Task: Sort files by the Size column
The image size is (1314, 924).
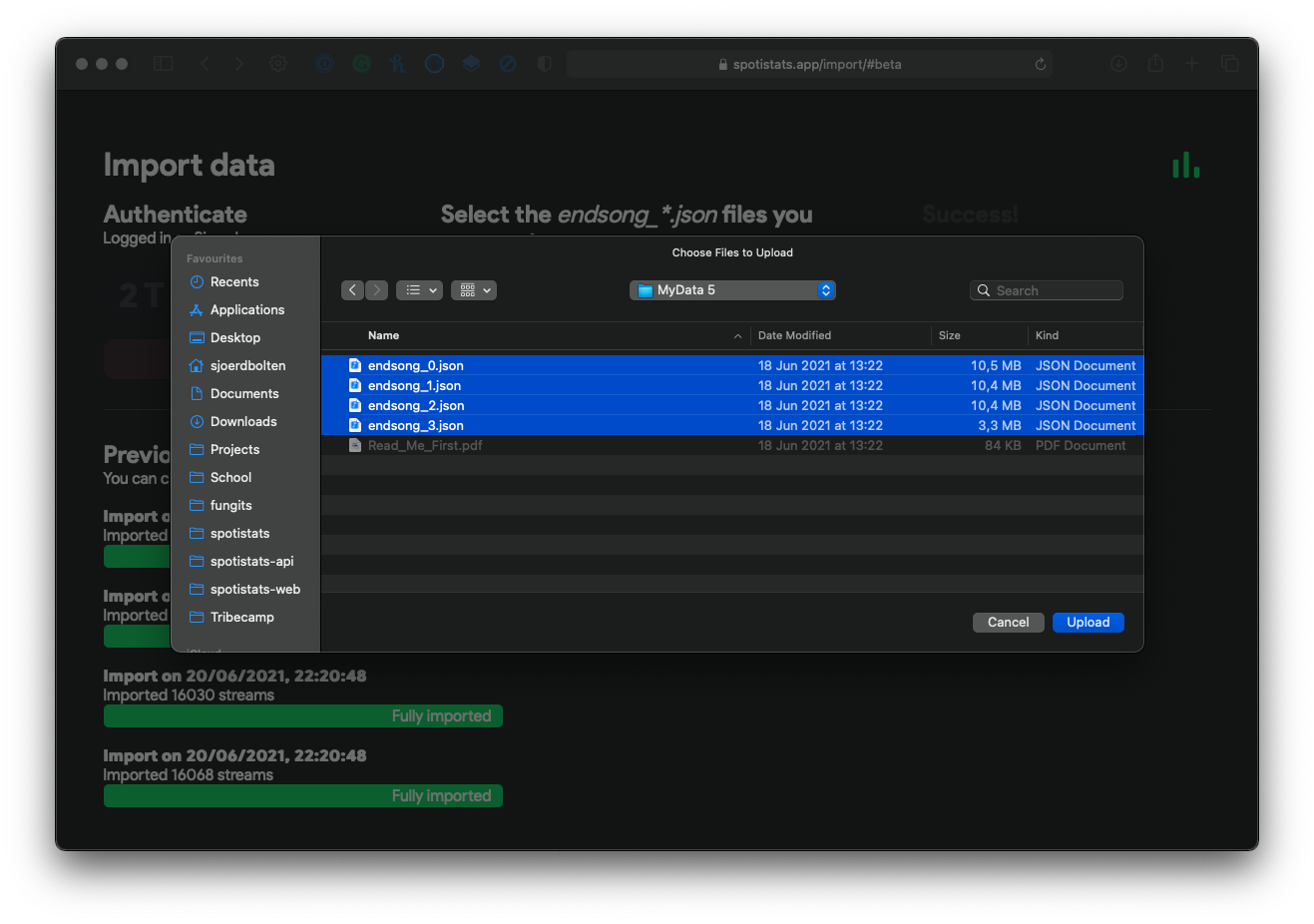Action: 950,336
